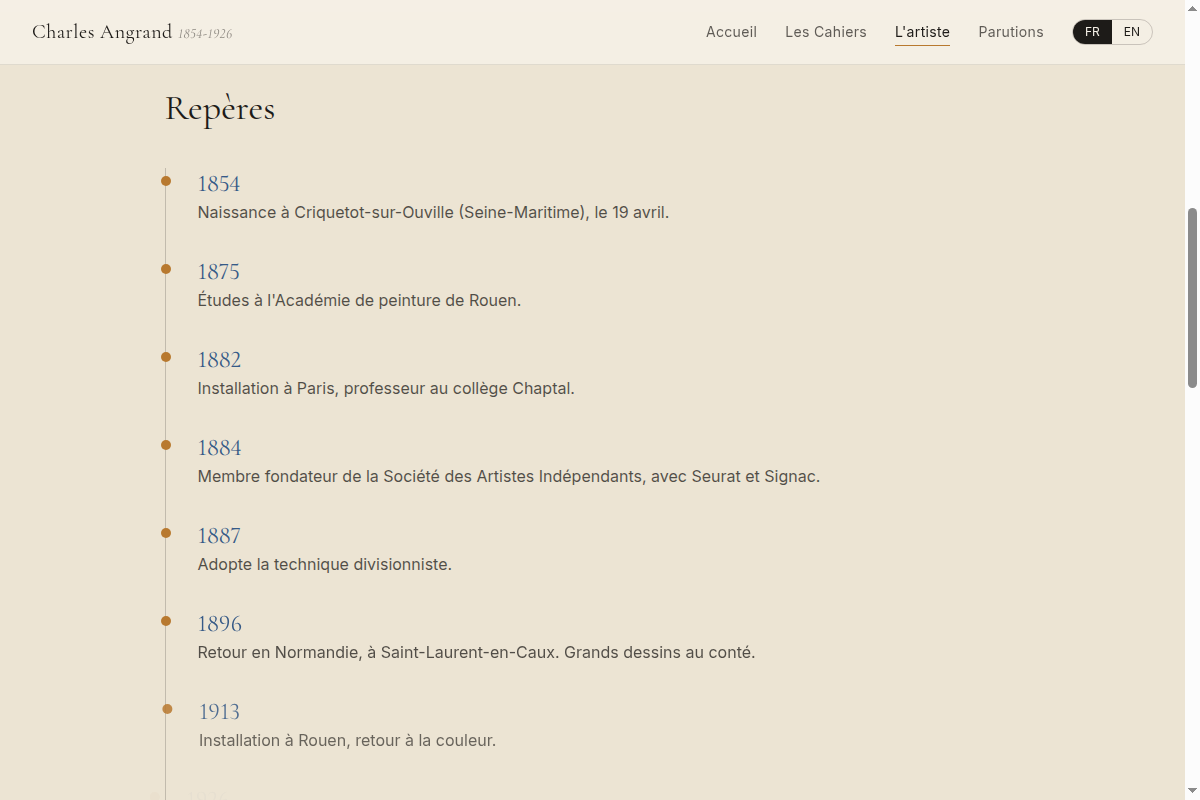Click text 'Naissance à Criquetot-sur-Ouville'
Image resolution: width=1200 pixels, height=800 pixels.
pyautogui.click(x=326, y=212)
